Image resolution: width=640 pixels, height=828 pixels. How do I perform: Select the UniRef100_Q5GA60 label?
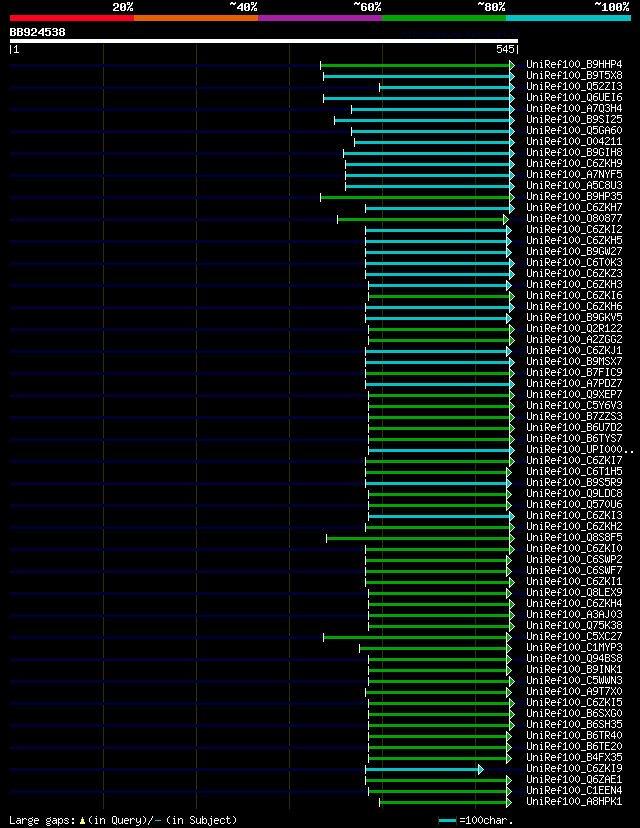574,130
